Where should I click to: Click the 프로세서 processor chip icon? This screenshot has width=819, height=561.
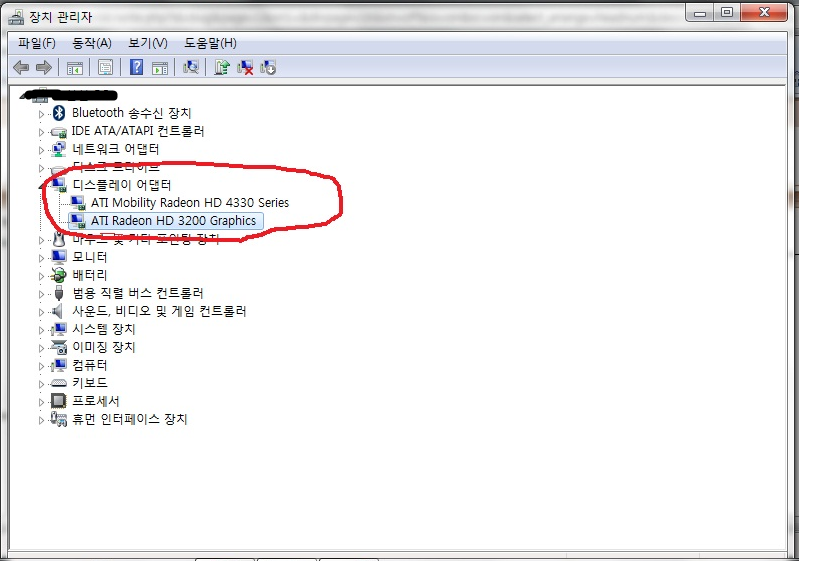coord(58,401)
